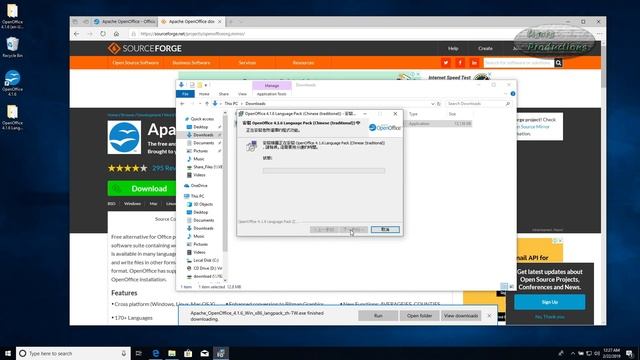
Task: Open the Open Source Software menu
Action: pos(136,63)
